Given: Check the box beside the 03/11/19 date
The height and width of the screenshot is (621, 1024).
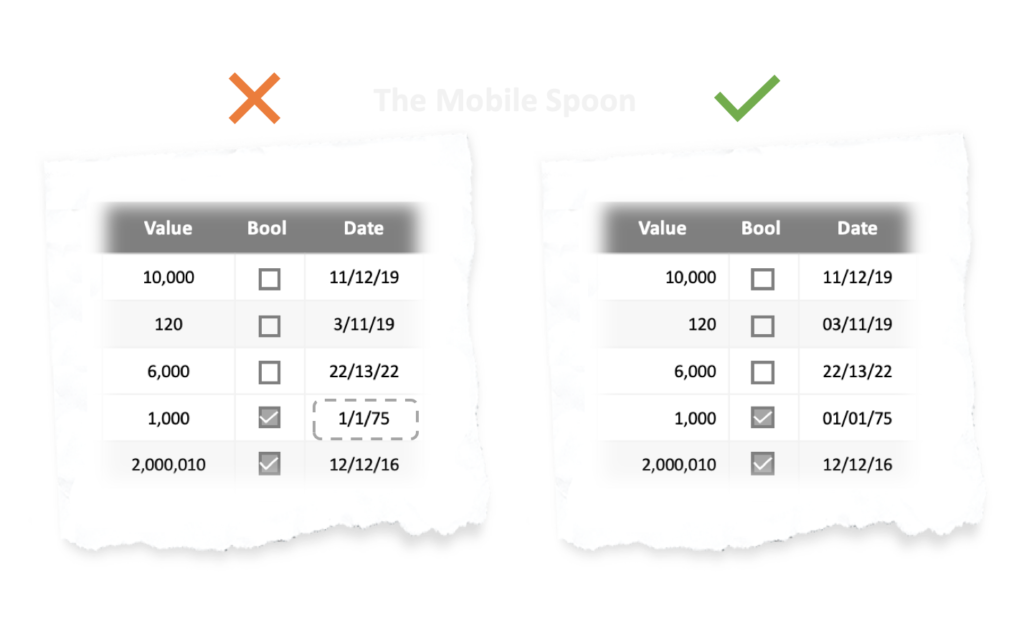Looking at the screenshot, I should (762, 326).
